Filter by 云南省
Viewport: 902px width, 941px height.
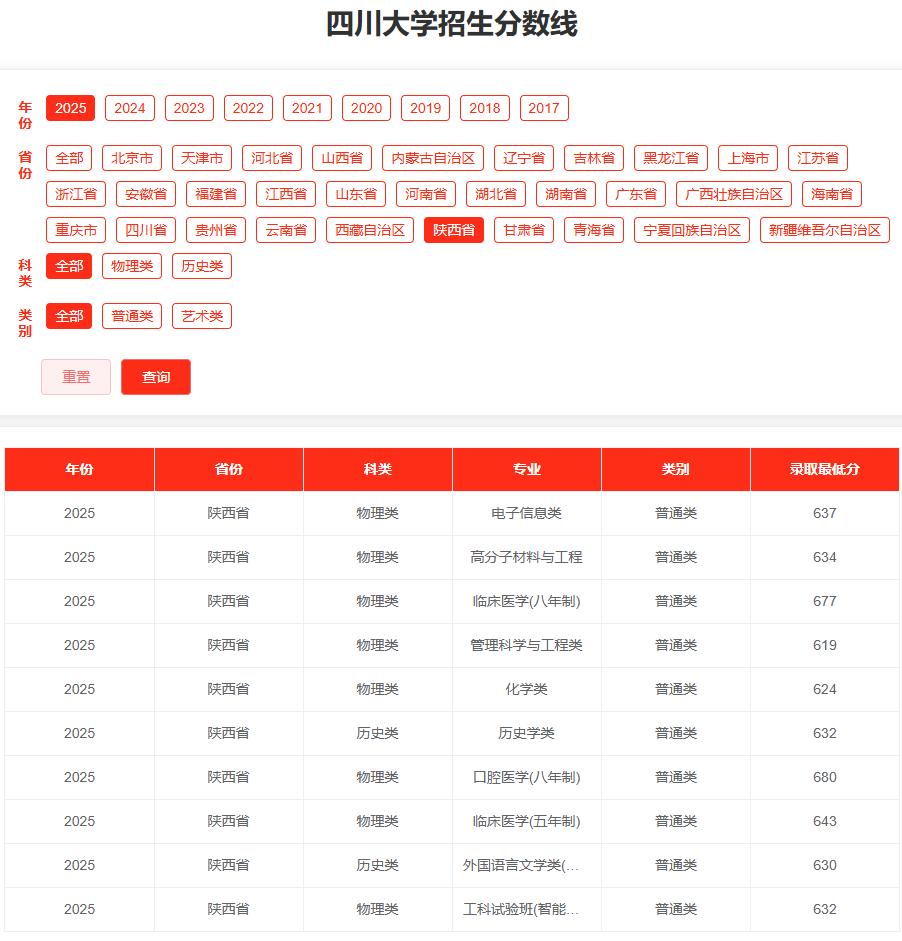pyautogui.click(x=286, y=230)
